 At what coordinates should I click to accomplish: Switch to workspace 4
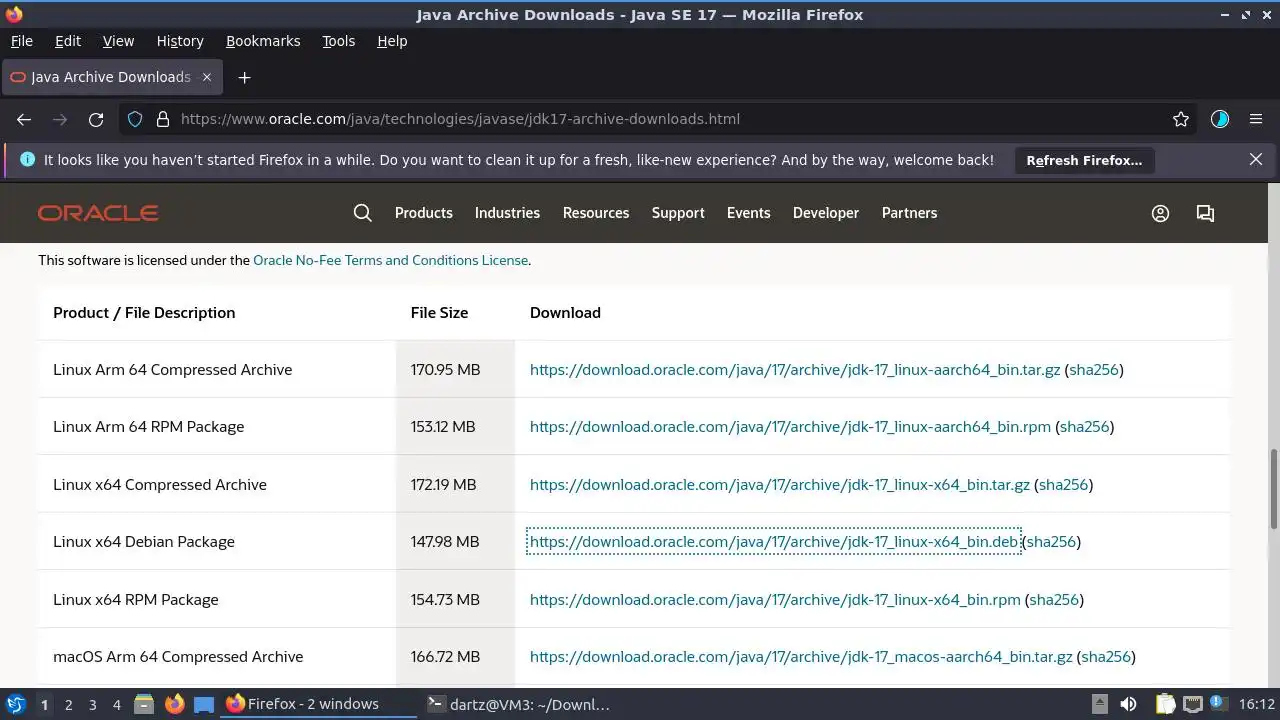tap(116, 705)
